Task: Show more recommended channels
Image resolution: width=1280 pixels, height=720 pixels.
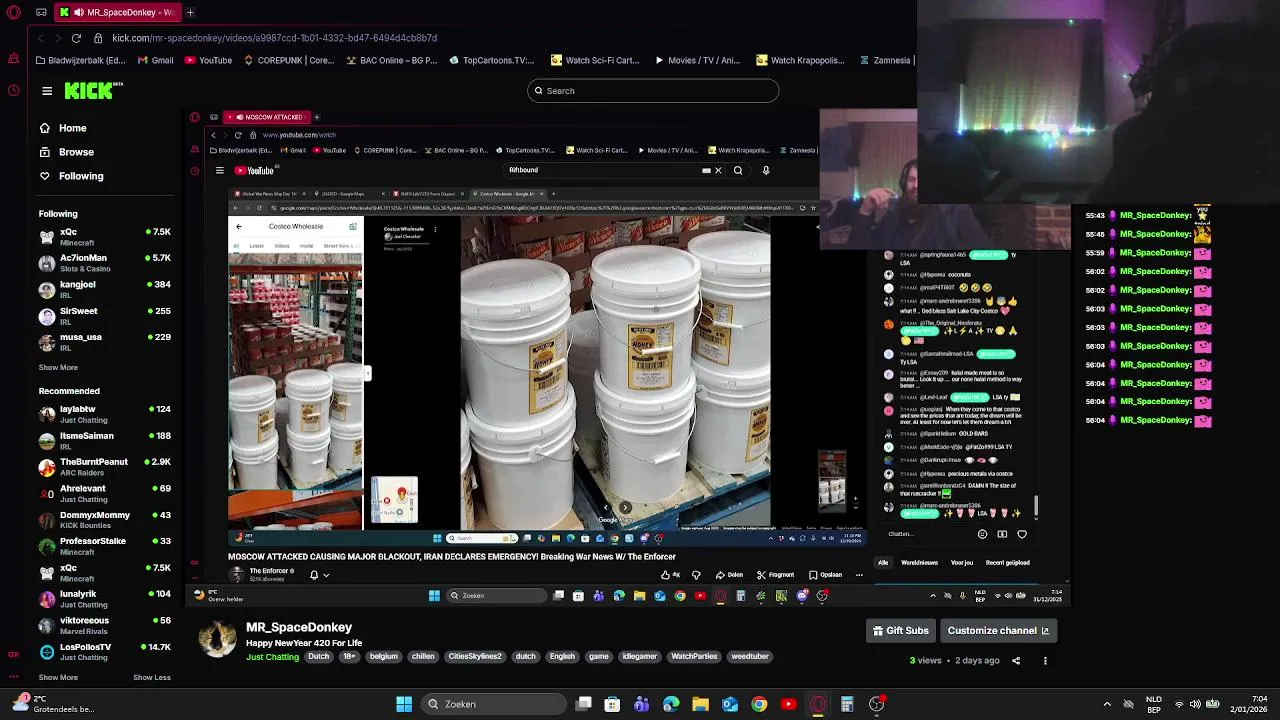Action: [x=58, y=677]
